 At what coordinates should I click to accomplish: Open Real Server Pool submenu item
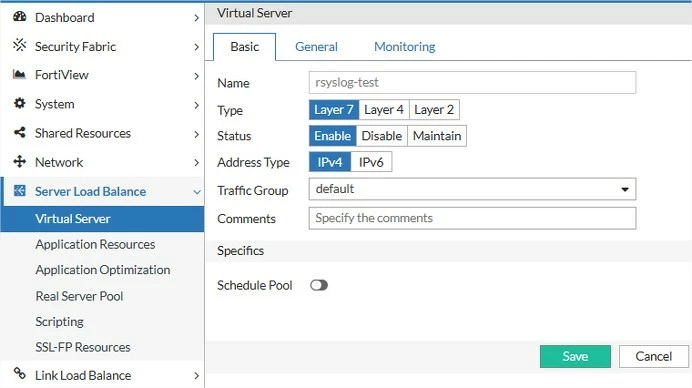click(x=79, y=296)
